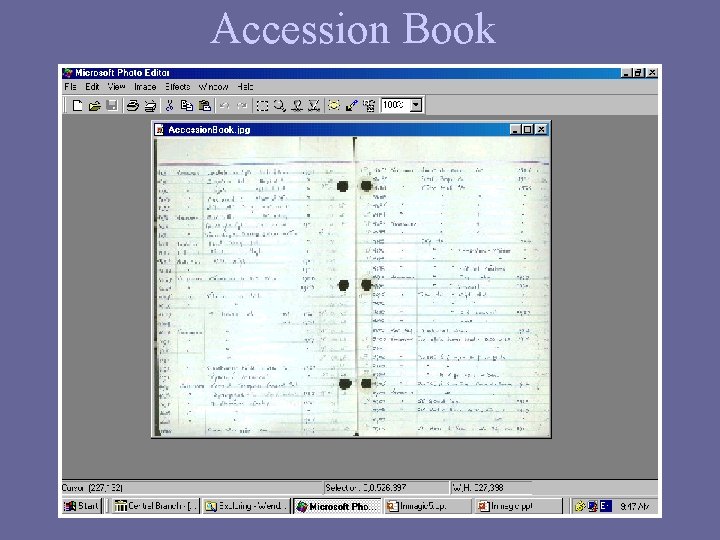Click the W,H dimensions status field
This screenshot has width=720, height=540.
pos(491,488)
